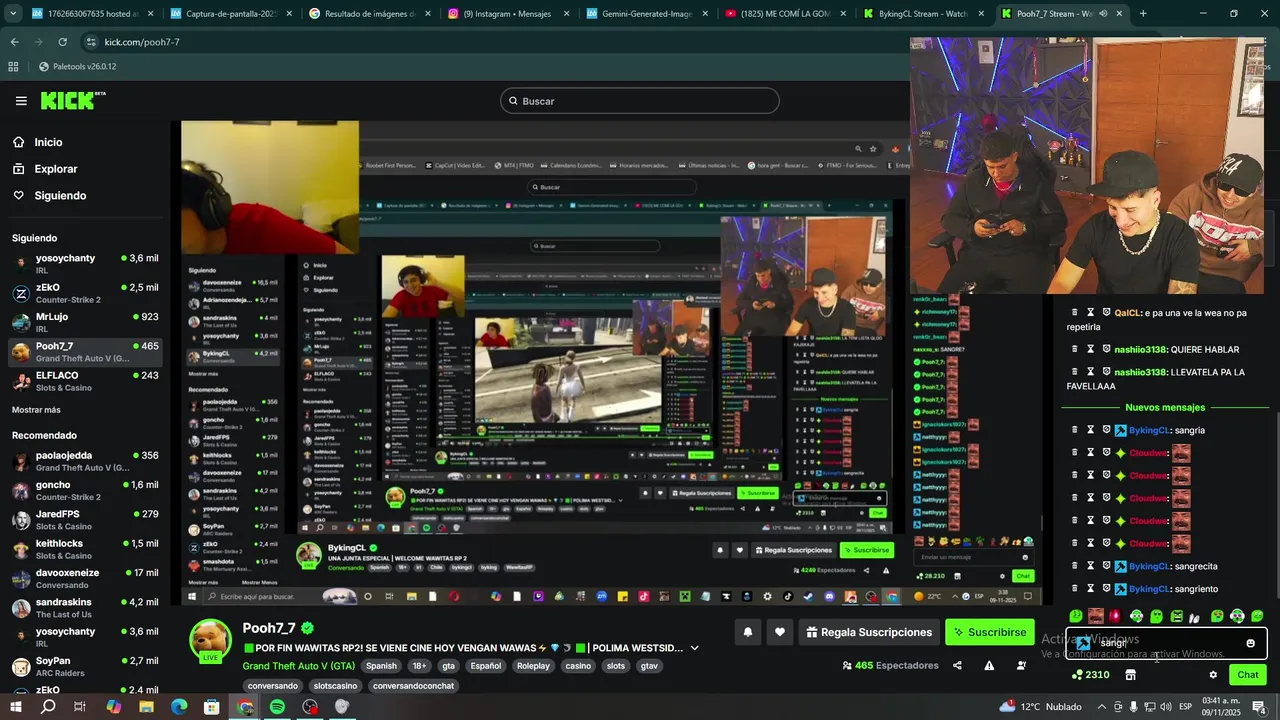
Task: Click hourglass icon on BykingCL sangriento message
Action: pos(1091,589)
